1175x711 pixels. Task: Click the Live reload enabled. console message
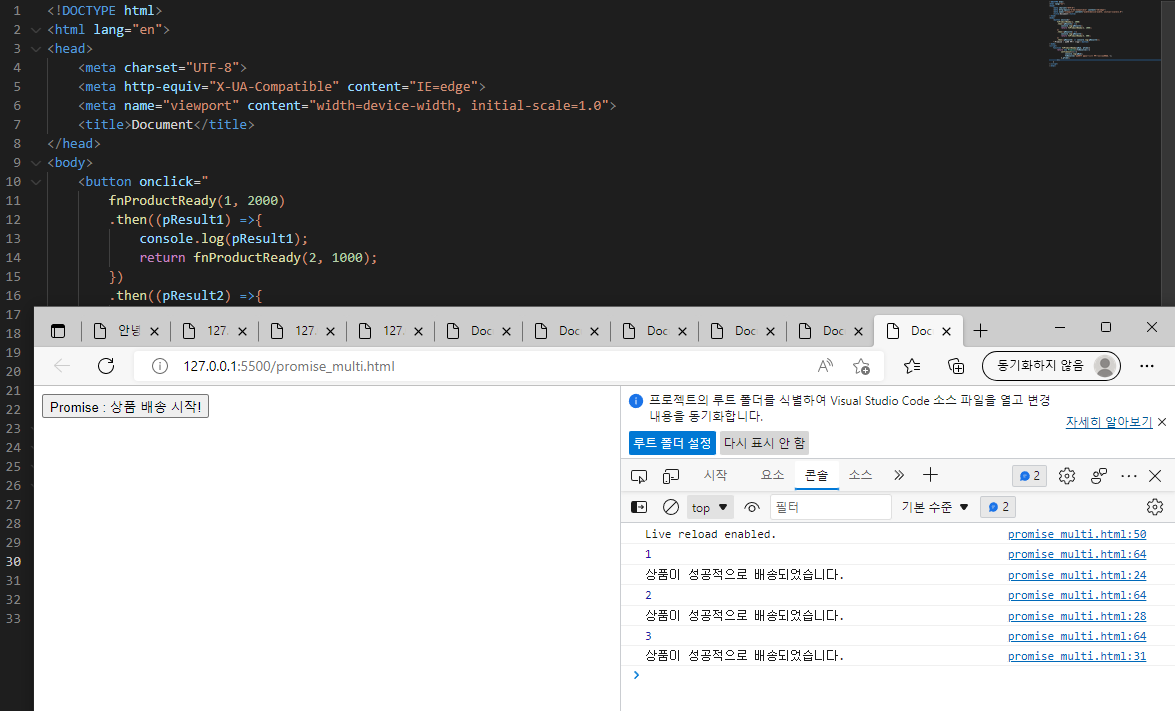tap(710, 534)
